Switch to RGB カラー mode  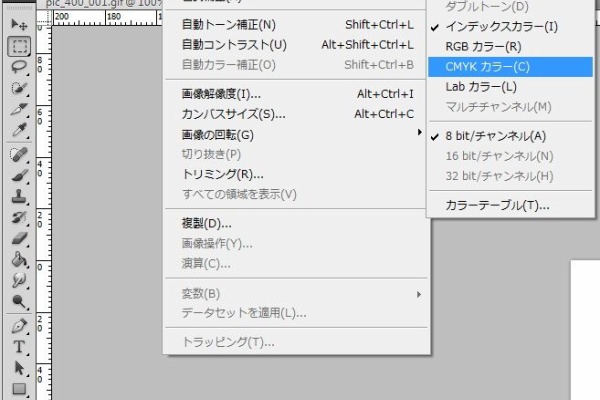[x=486, y=46]
